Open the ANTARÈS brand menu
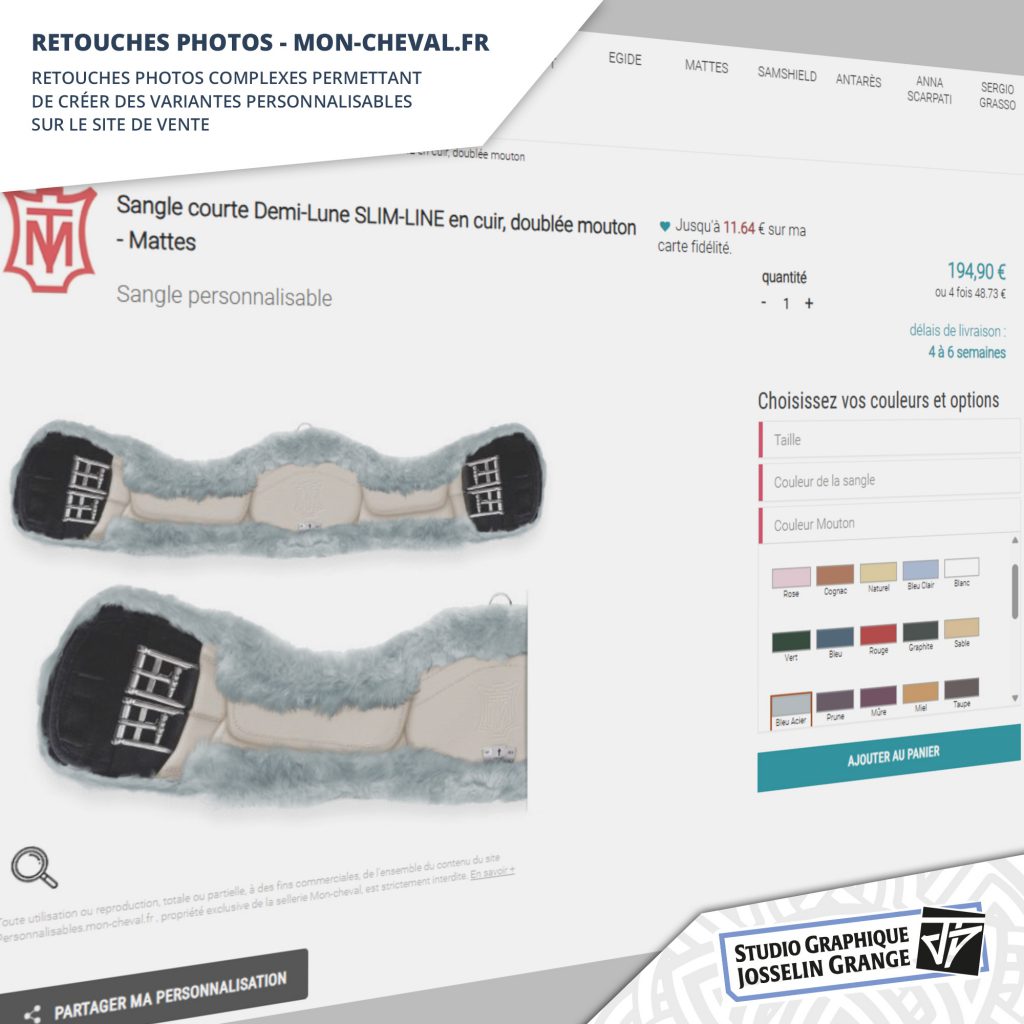The width and height of the screenshot is (1024, 1024). (x=858, y=80)
